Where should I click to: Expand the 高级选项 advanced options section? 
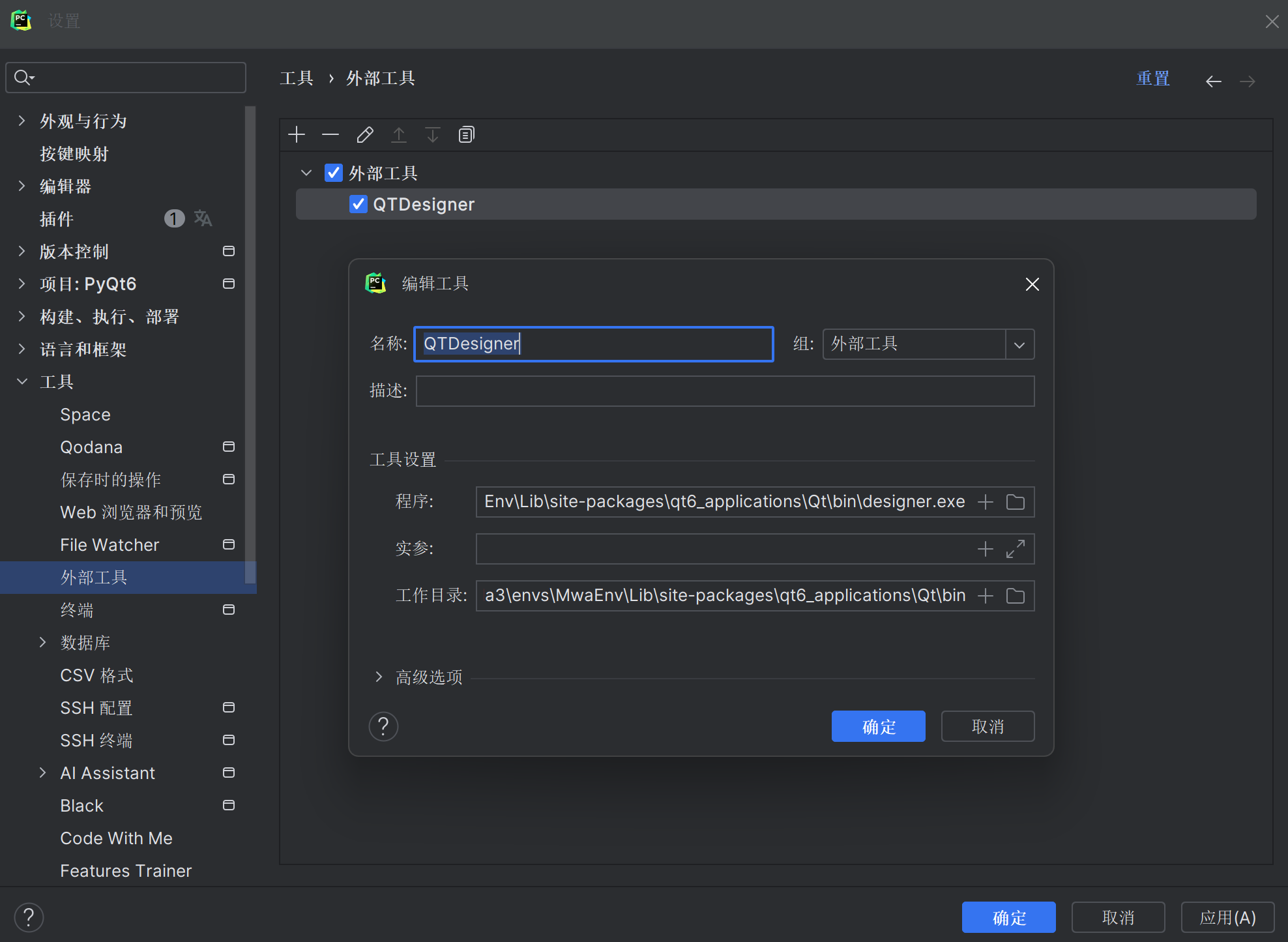[x=379, y=677]
